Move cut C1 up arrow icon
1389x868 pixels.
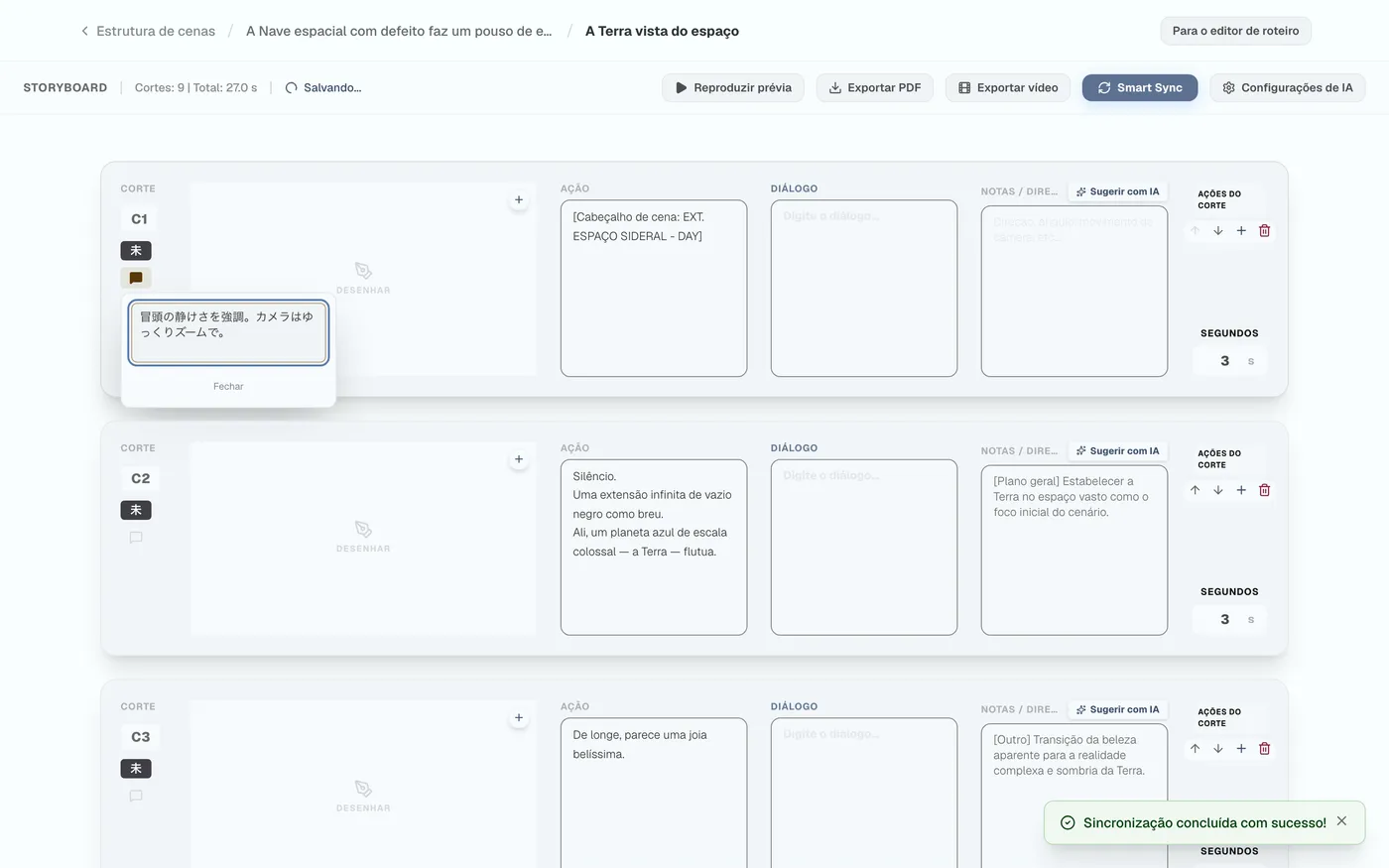[x=1196, y=230]
